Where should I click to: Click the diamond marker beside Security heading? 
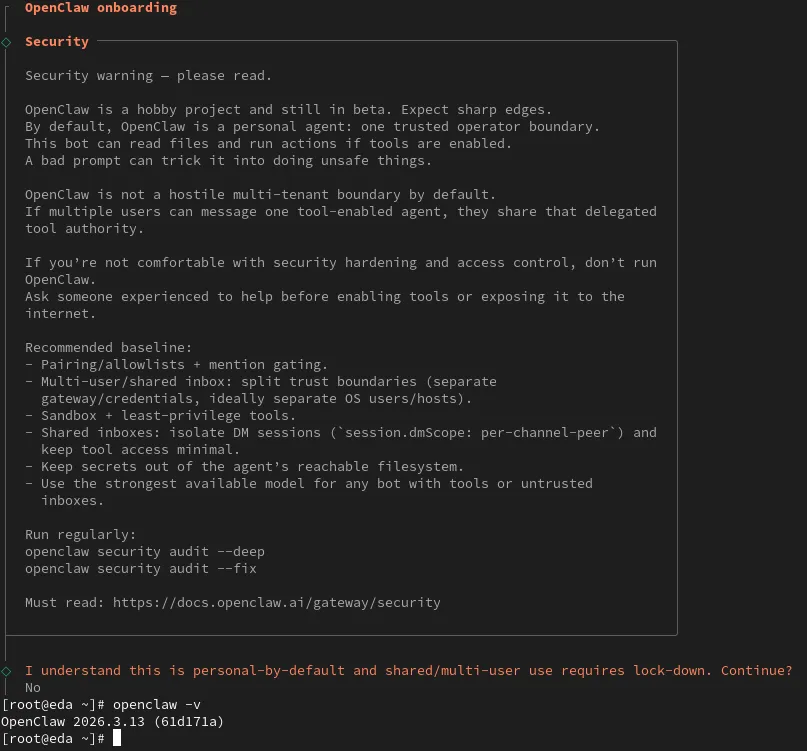(6, 42)
